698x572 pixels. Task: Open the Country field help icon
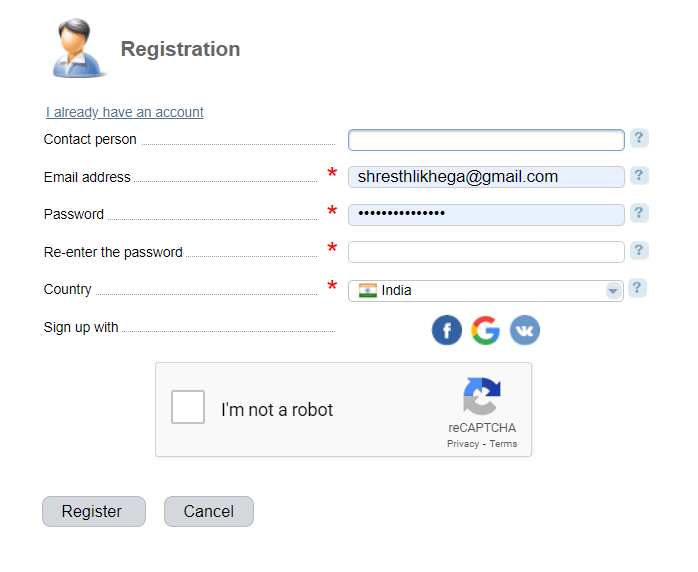639,288
